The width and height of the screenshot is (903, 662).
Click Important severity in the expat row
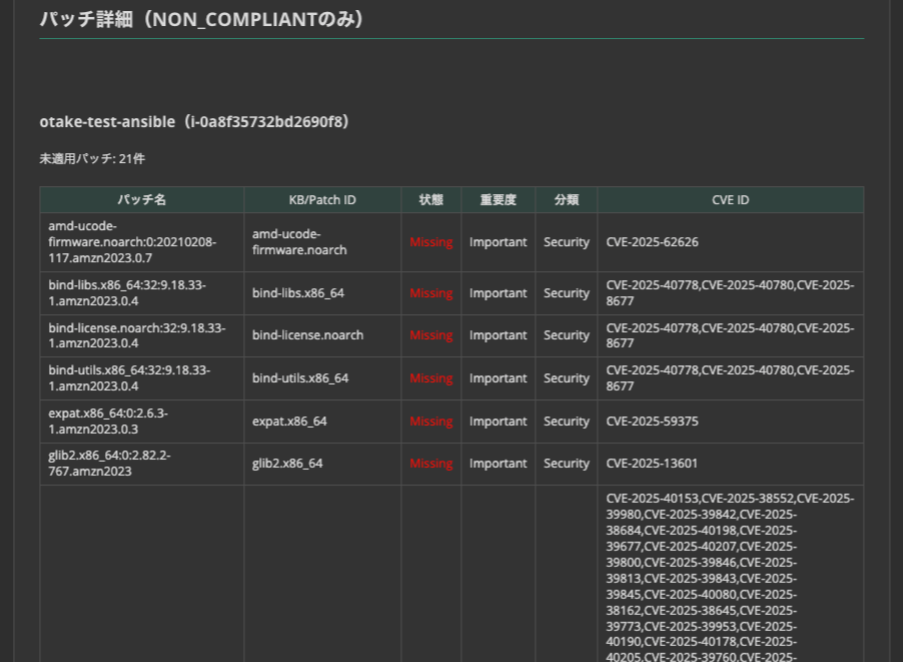(497, 421)
